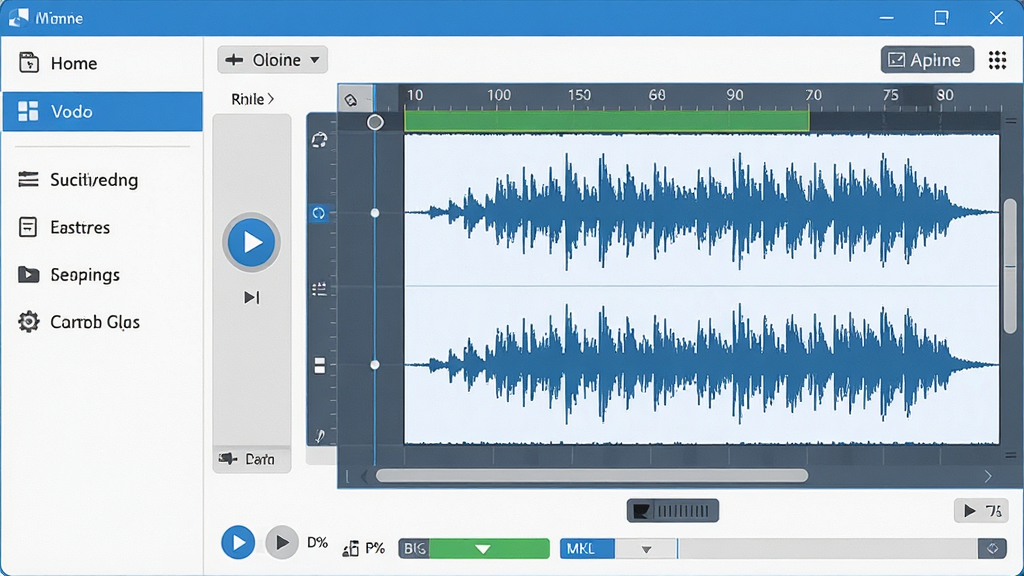The image size is (1024, 576).
Task: Click the icon next to P%
Action: coord(351,549)
